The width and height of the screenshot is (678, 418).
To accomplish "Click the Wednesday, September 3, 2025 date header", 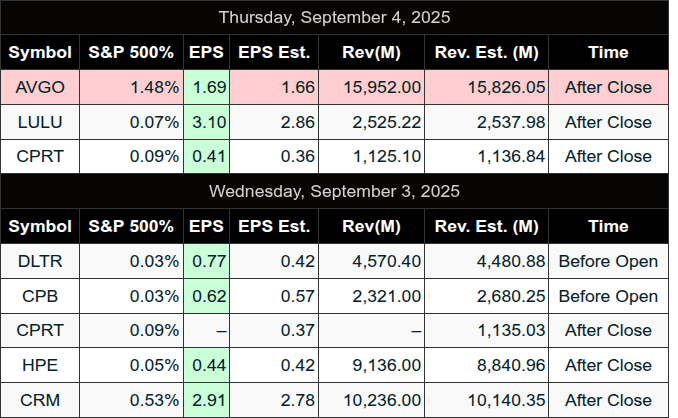I will 334,191.
